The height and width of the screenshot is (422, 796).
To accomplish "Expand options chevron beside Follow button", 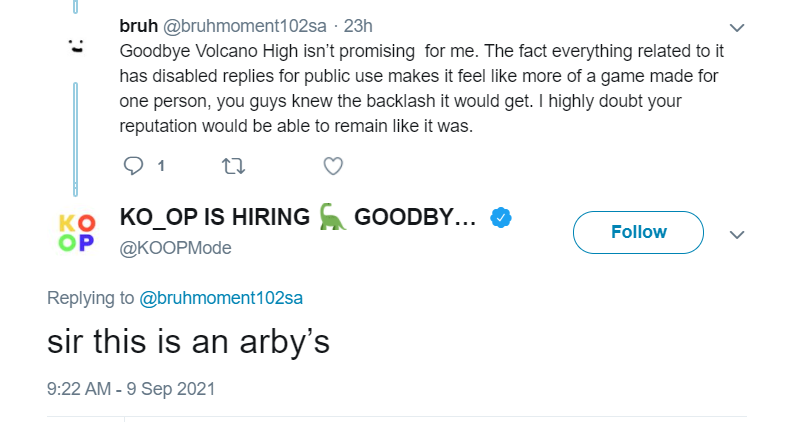I will click(x=737, y=234).
